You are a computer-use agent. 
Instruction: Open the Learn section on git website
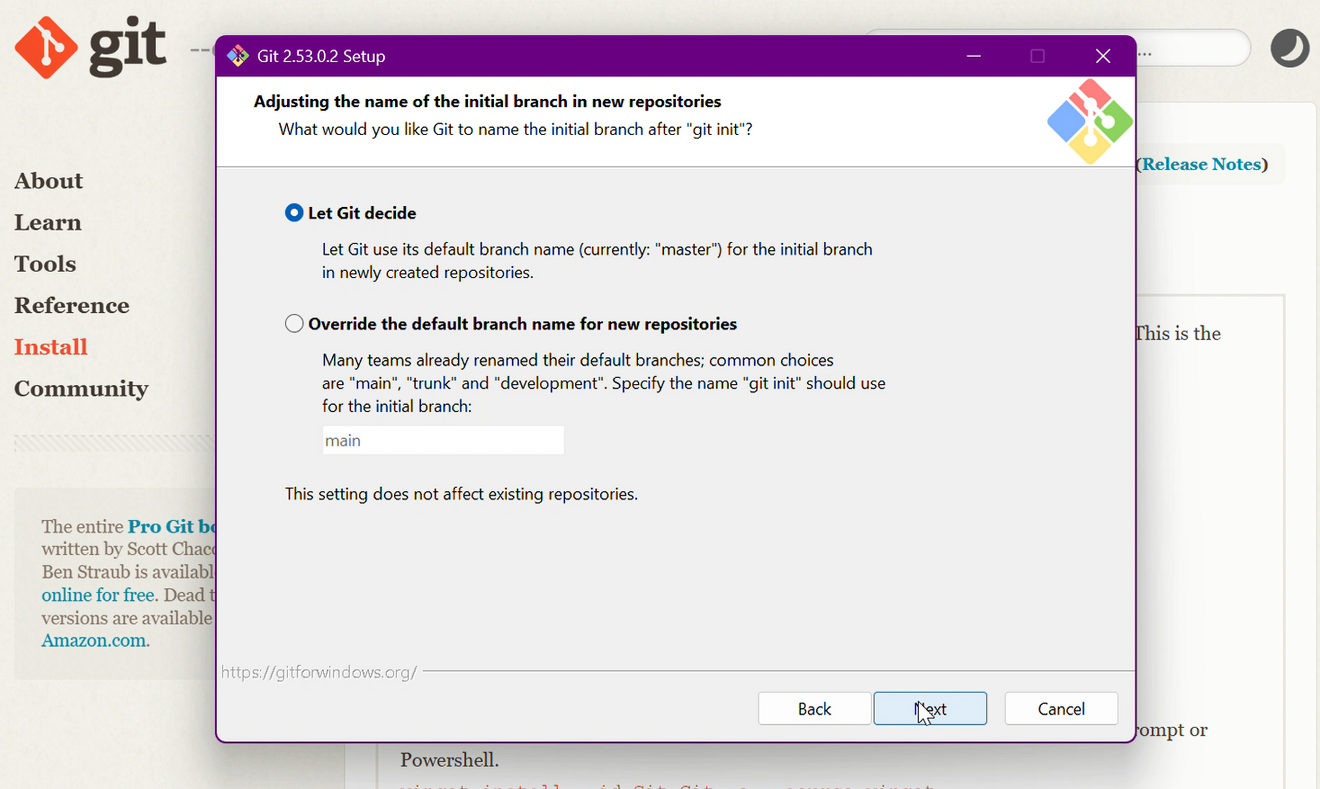pos(48,223)
